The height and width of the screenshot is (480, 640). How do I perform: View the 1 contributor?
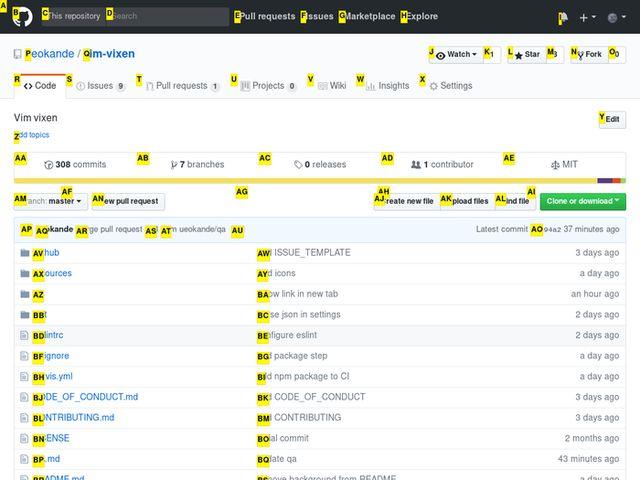pyautogui.click(x=442, y=164)
